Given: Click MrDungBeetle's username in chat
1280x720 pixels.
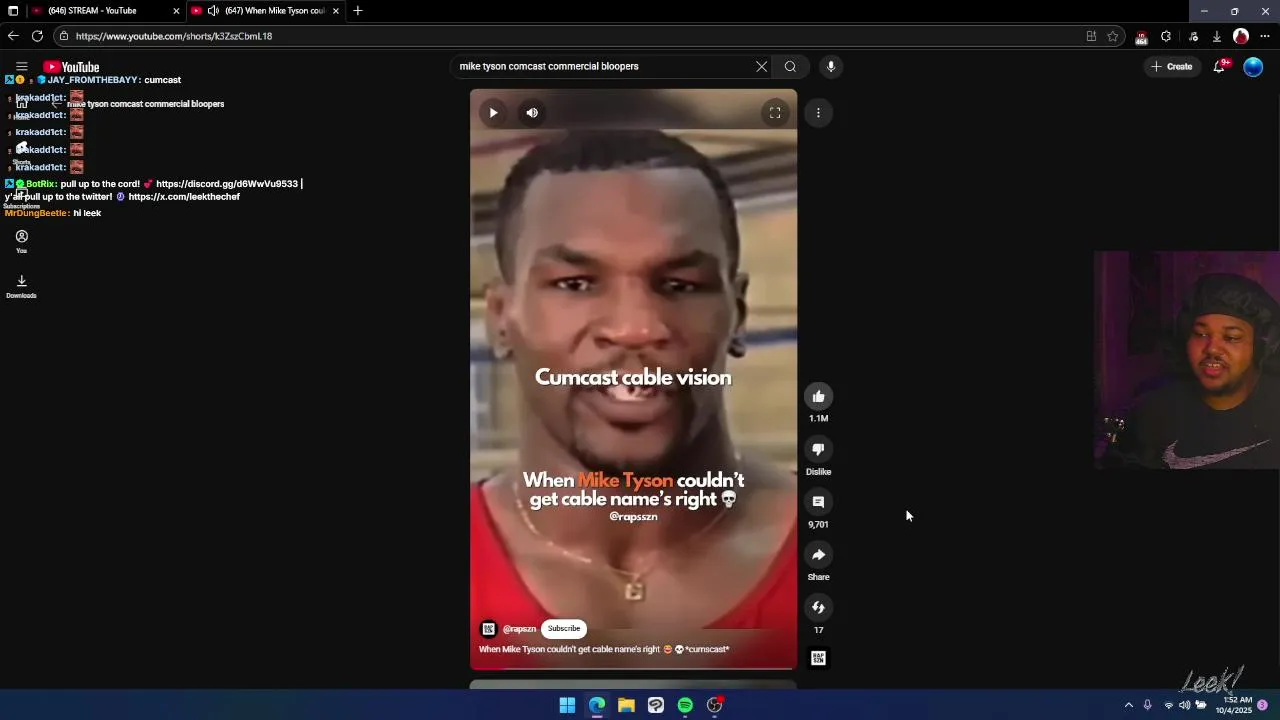Looking at the screenshot, I should [x=37, y=213].
